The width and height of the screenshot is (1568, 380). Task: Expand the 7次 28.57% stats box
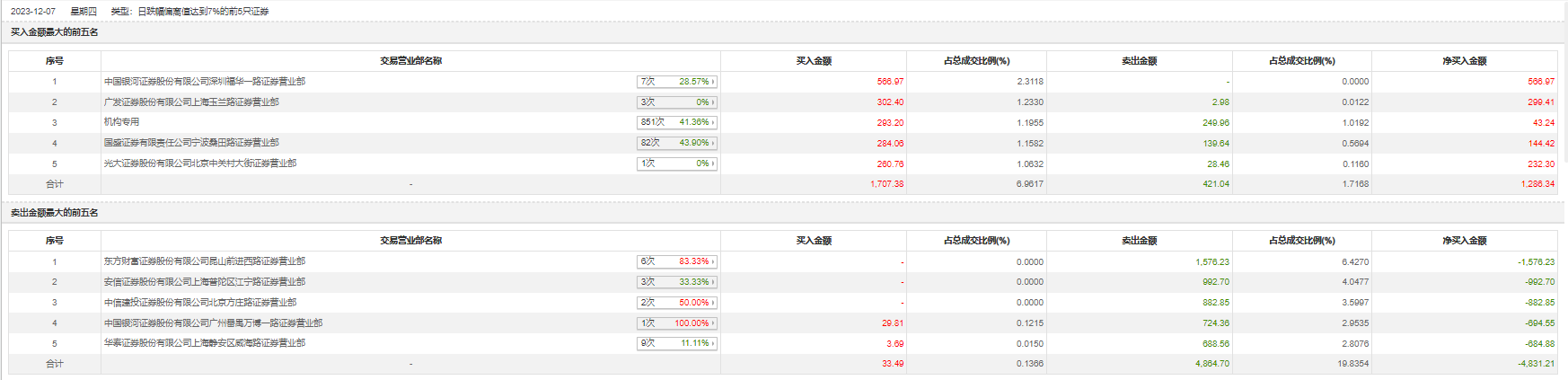point(677,82)
